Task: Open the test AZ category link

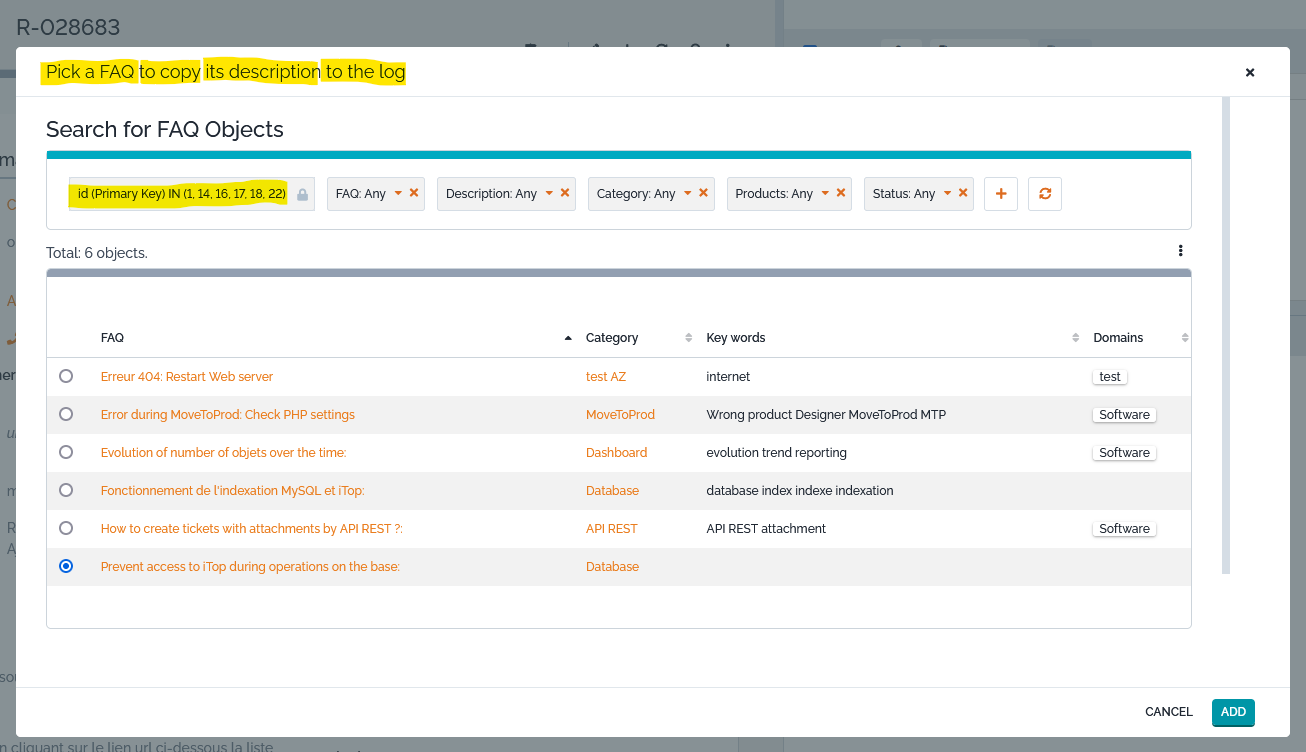Action: coord(606,377)
